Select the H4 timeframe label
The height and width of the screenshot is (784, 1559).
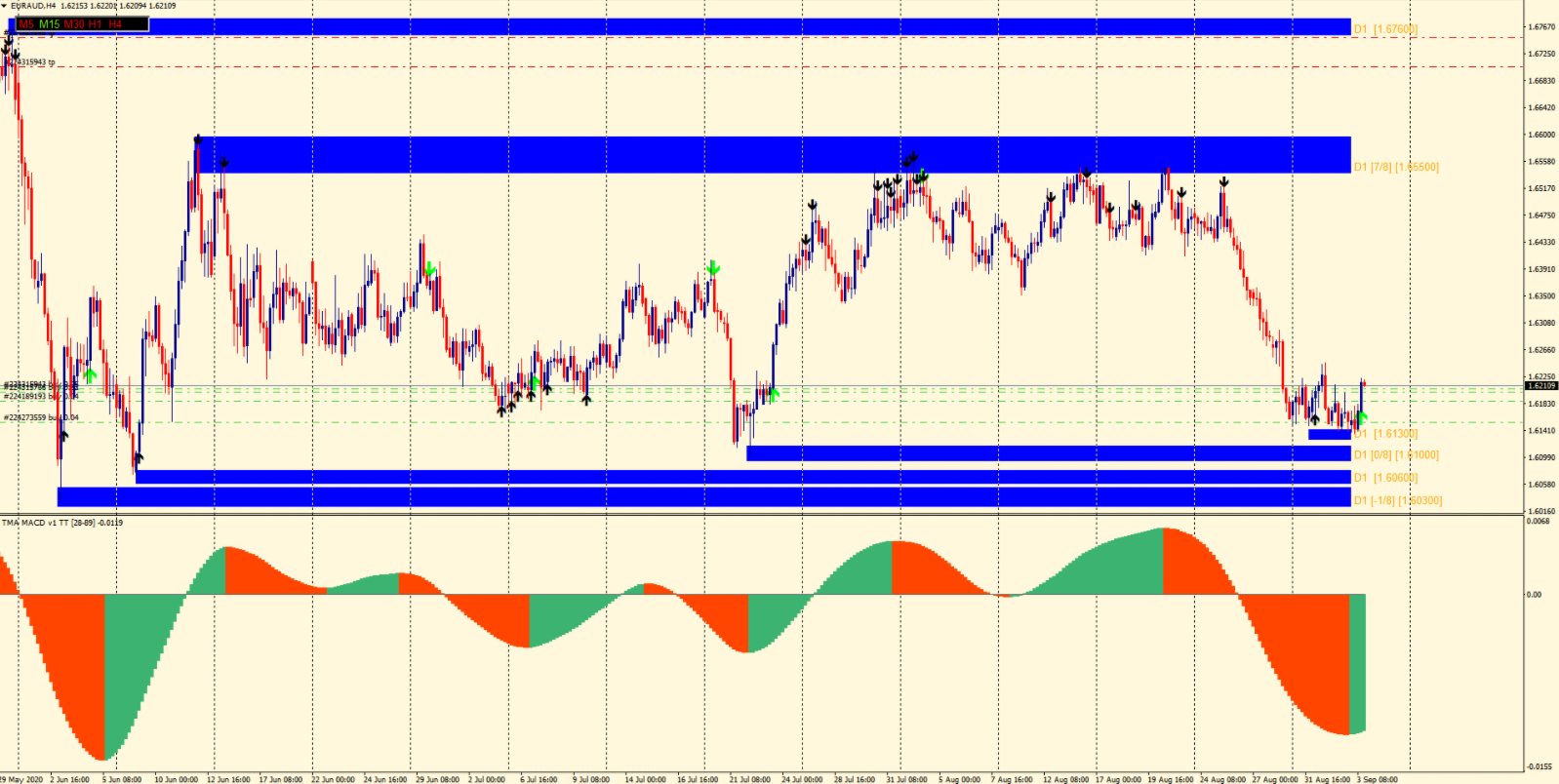coord(115,24)
